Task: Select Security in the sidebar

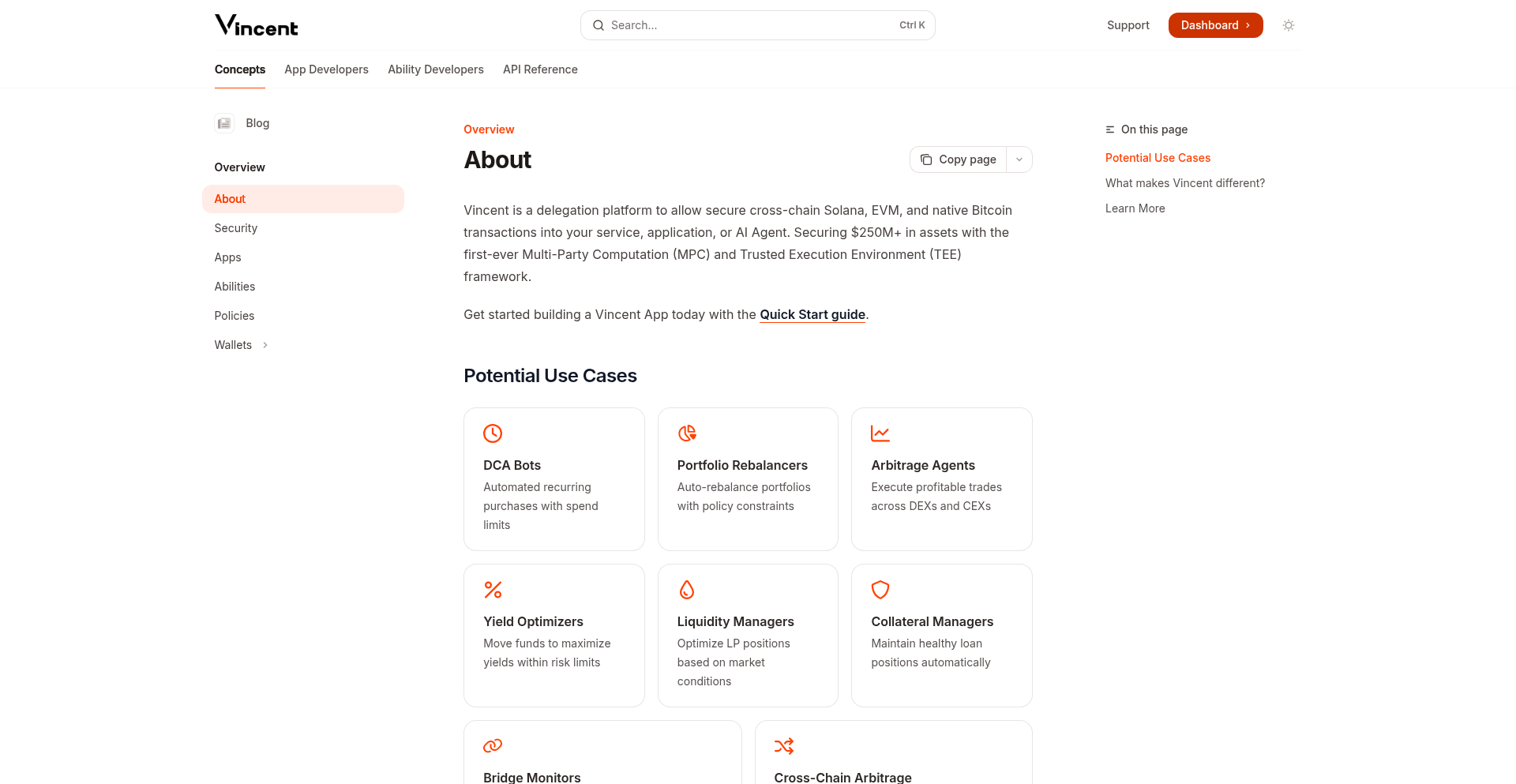Action: click(x=236, y=228)
